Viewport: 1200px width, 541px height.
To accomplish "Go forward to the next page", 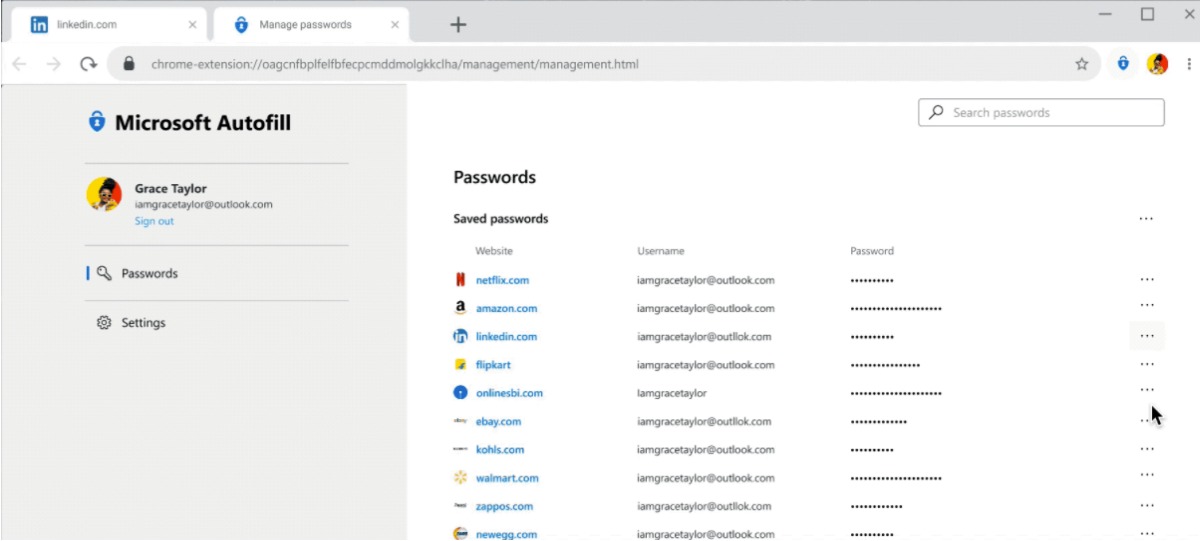I will (54, 64).
